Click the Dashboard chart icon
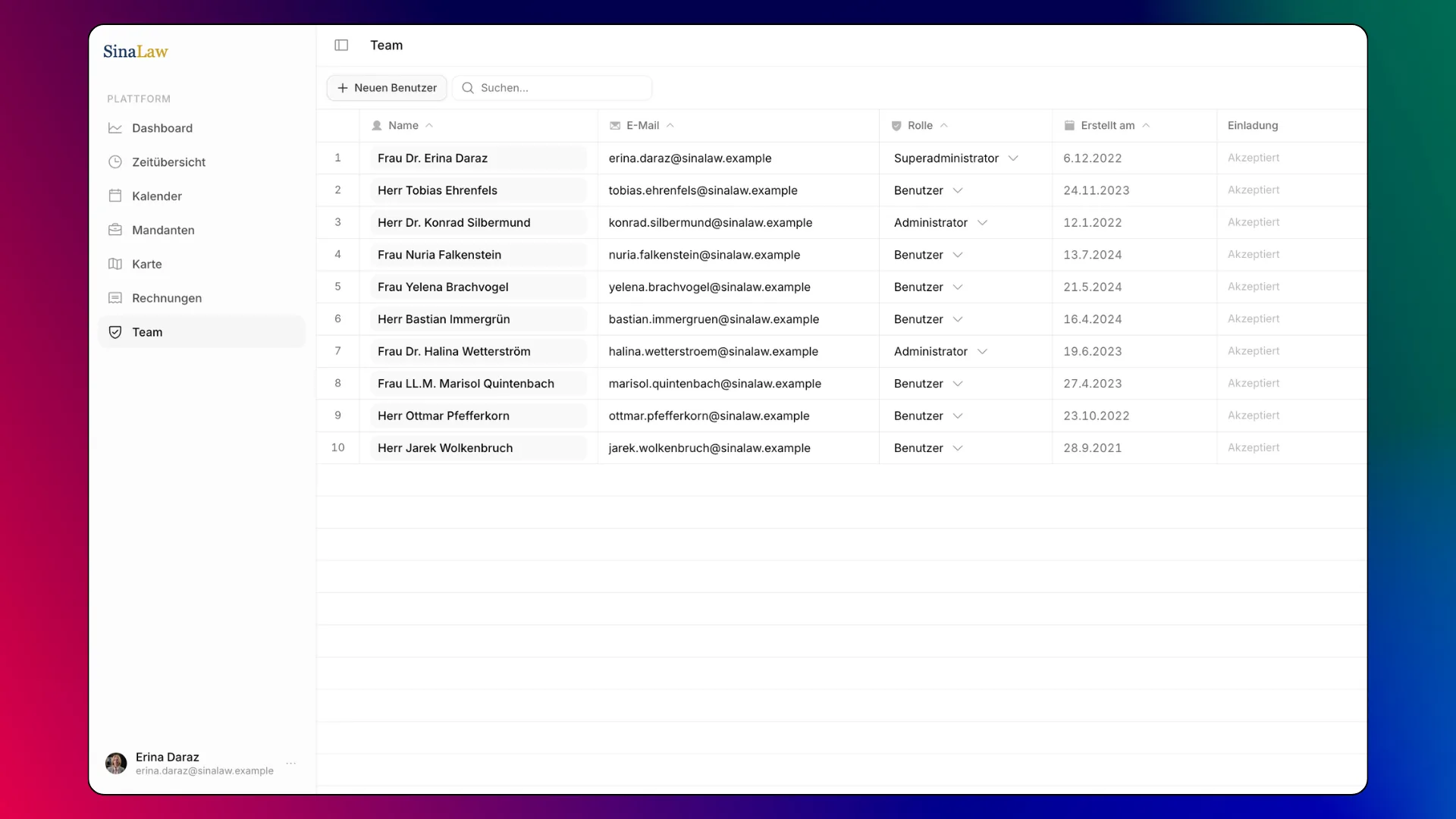This screenshot has width=1456, height=819. 115,128
